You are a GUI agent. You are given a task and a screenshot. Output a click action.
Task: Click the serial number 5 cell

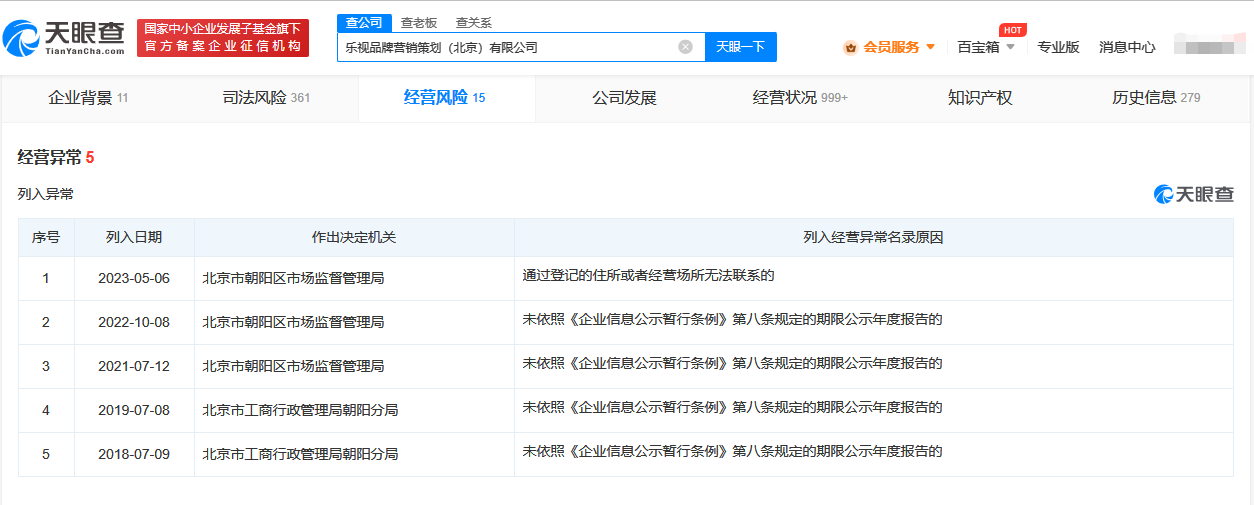click(46, 454)
